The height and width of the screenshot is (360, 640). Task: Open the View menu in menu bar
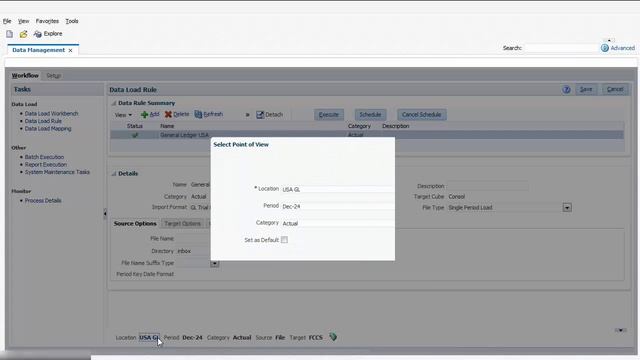(x=23, y=21)
